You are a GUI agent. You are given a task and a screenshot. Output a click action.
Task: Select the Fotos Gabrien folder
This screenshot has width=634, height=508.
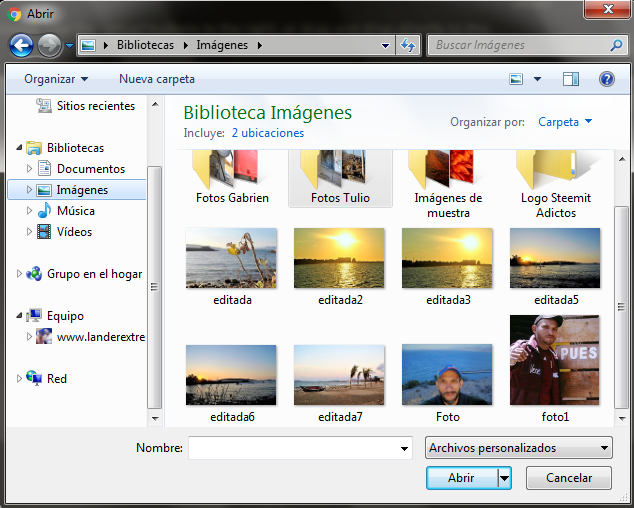coord(232,178)
